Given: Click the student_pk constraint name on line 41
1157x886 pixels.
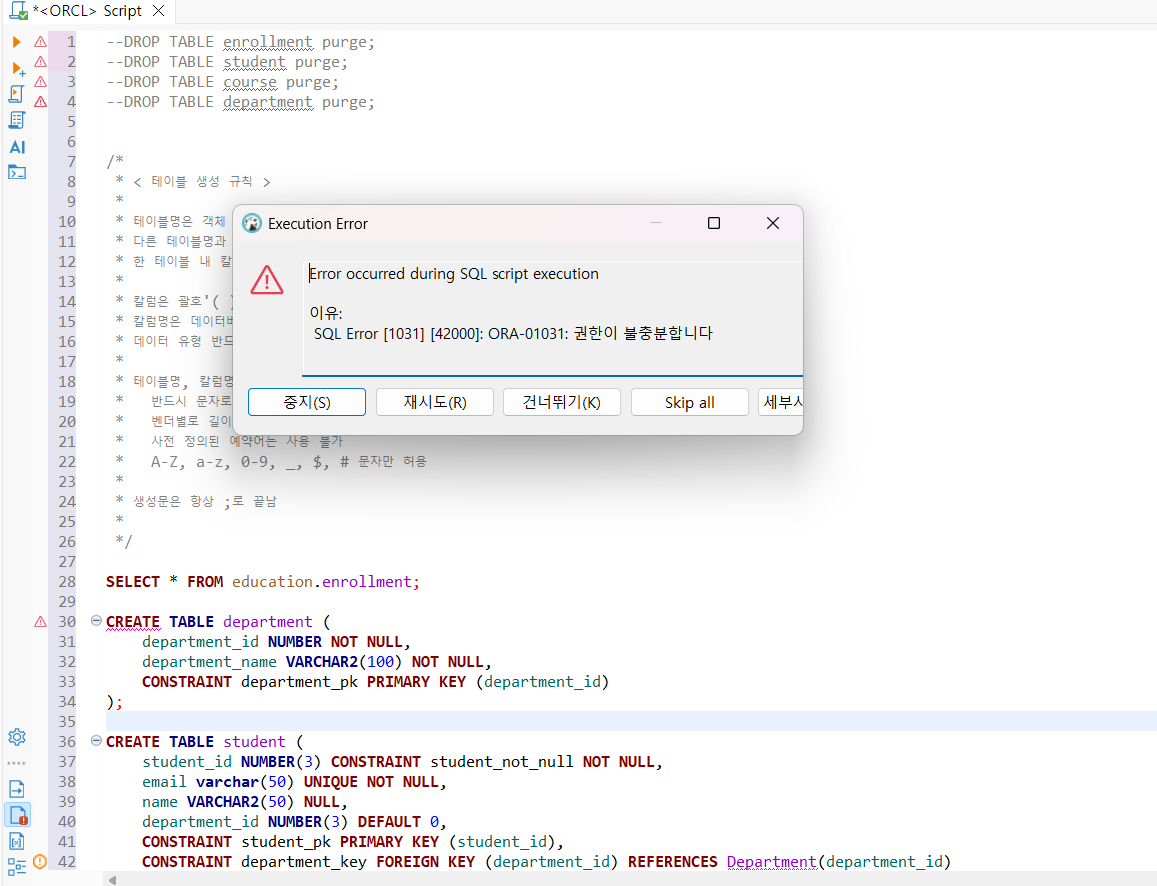Looking at the screenshot, I should (x=286, y=842).
